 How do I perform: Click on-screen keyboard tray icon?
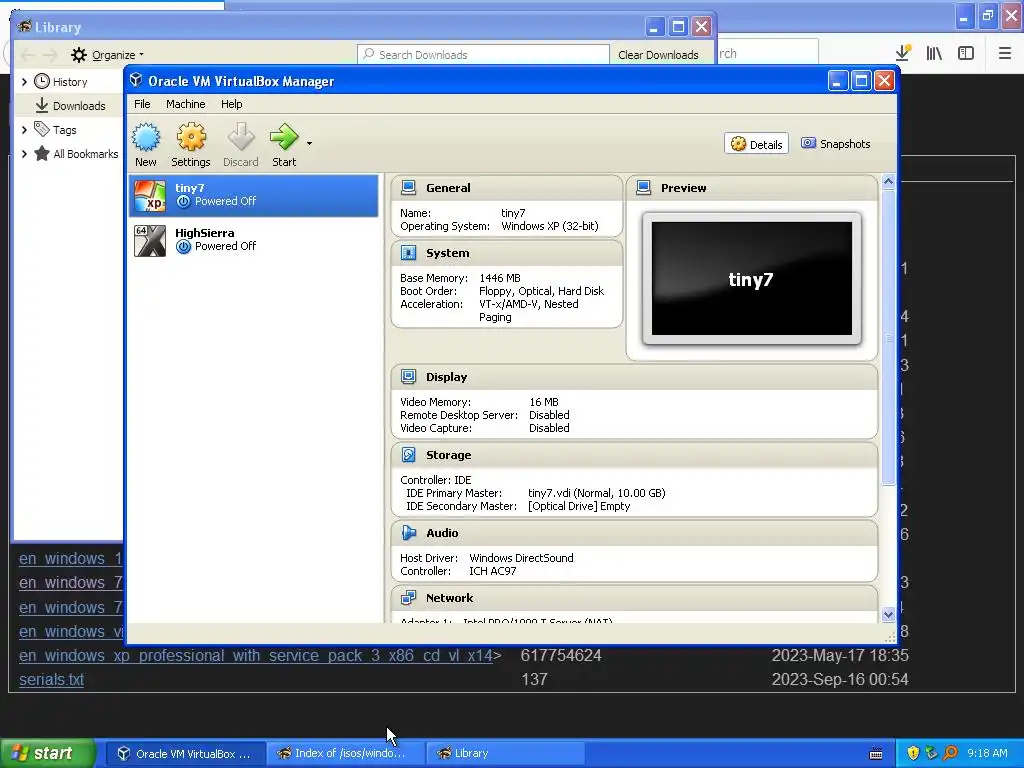coord(876,754)
